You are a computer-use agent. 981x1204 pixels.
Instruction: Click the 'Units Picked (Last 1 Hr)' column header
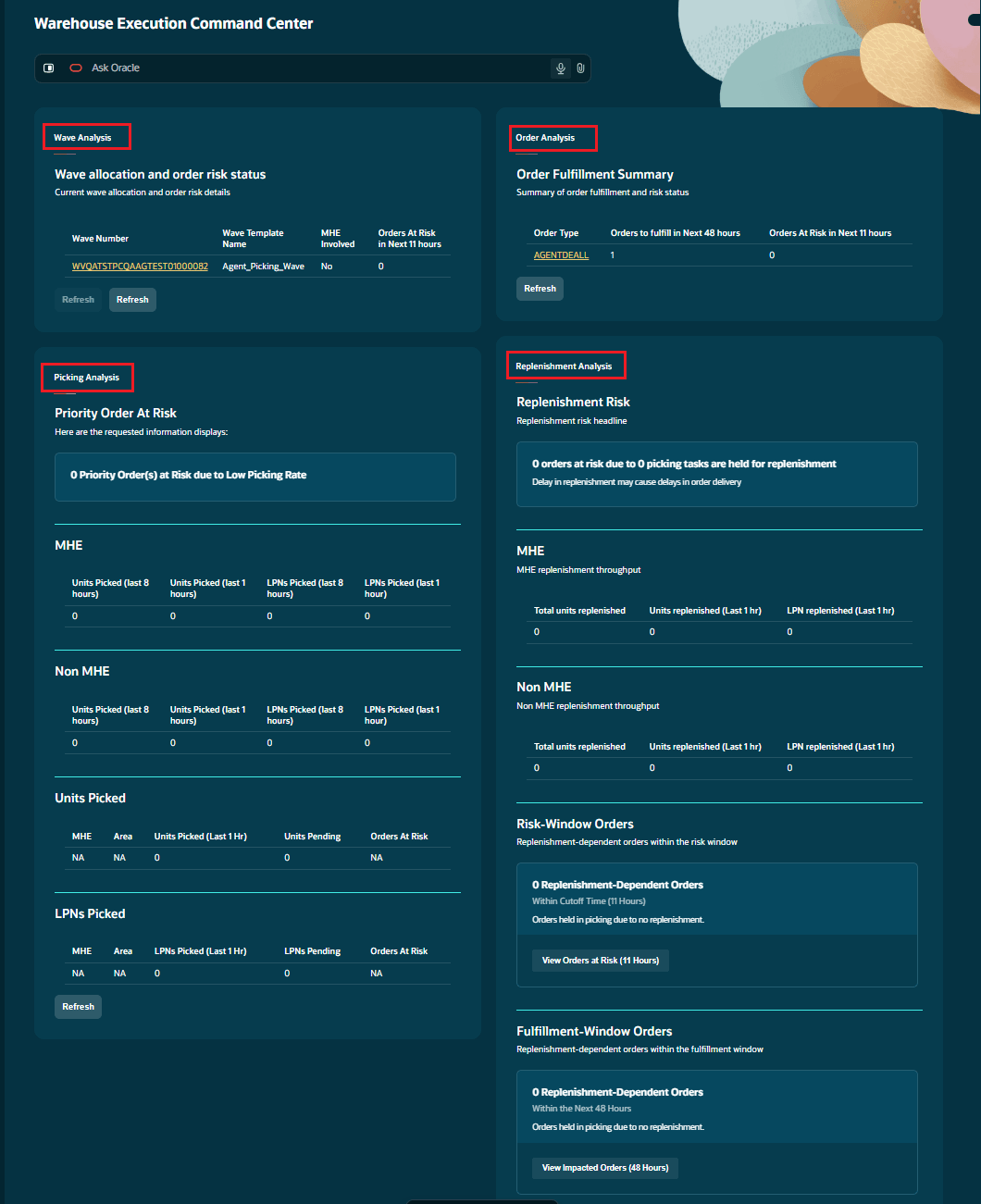pyautogui.click(x=201, y=837)
